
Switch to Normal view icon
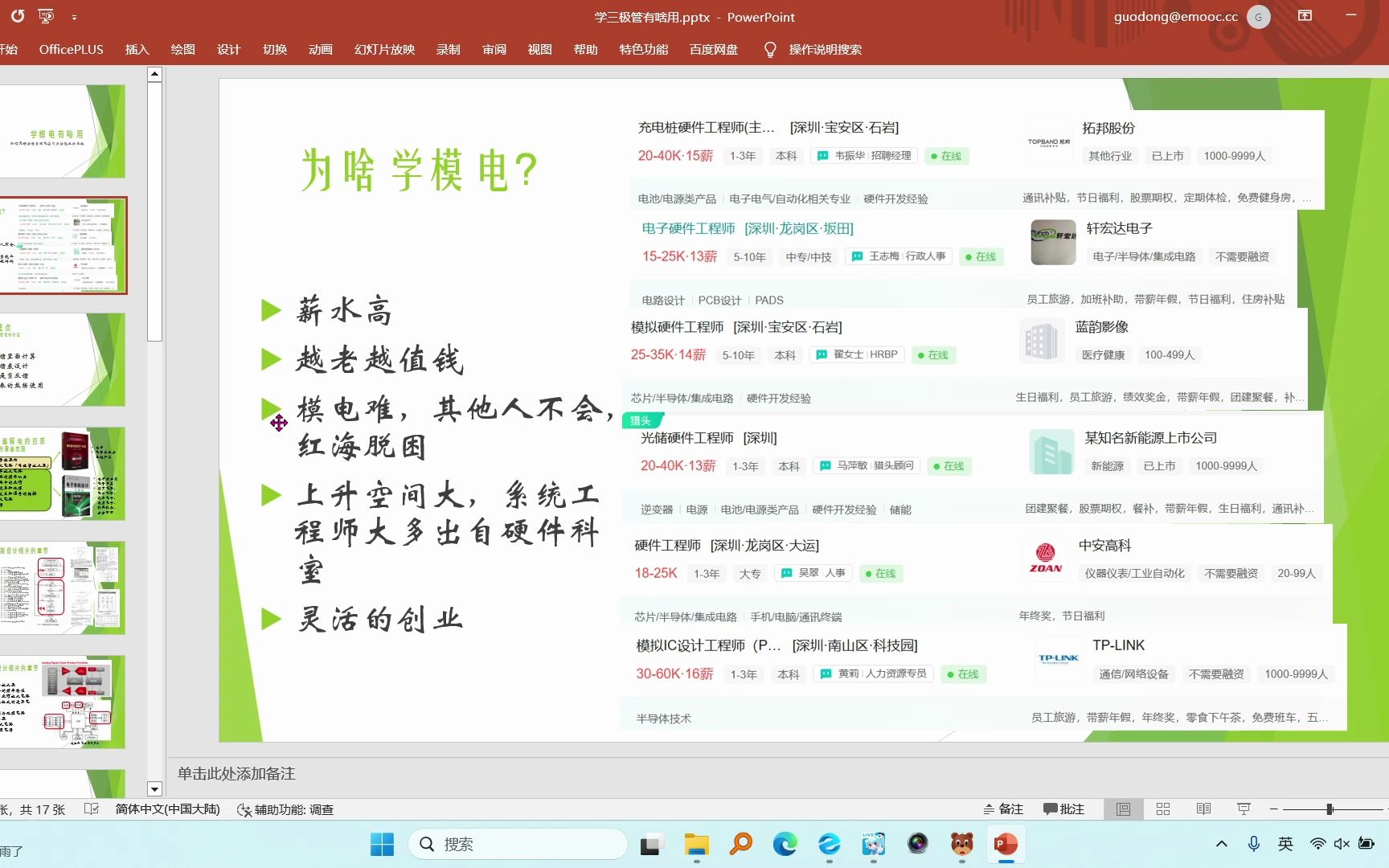click(x=1123, y=809)
